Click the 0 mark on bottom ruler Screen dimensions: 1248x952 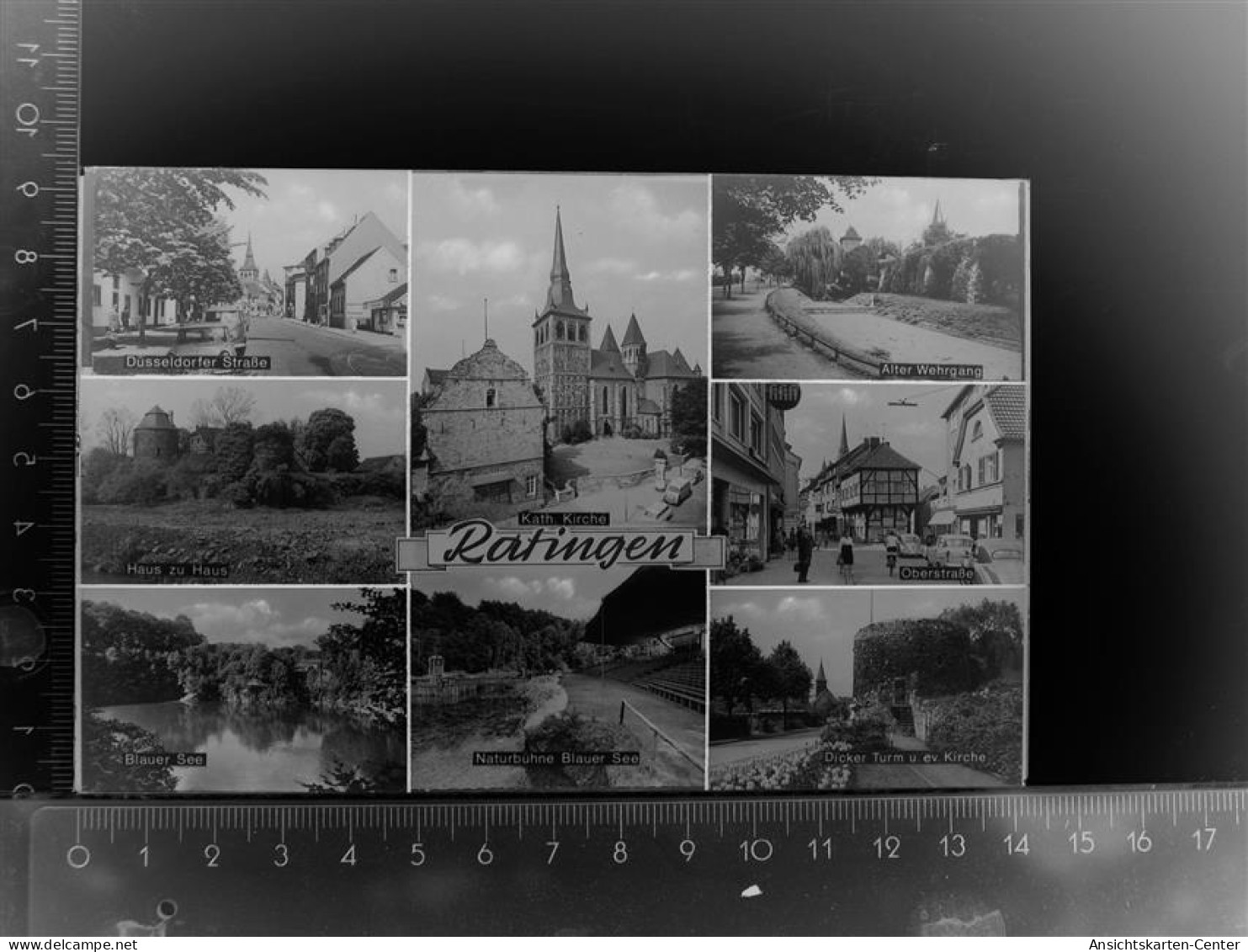point(77,856)
